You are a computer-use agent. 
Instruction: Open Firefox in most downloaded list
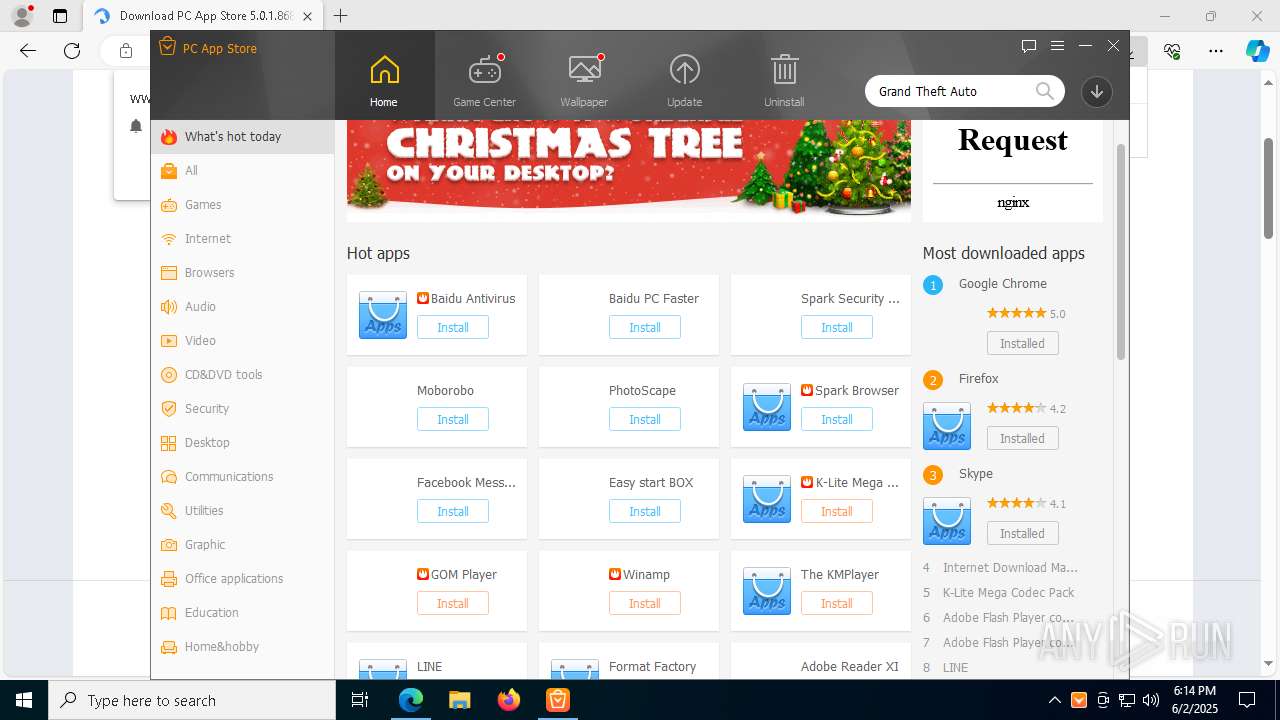[x=978, y=379]
